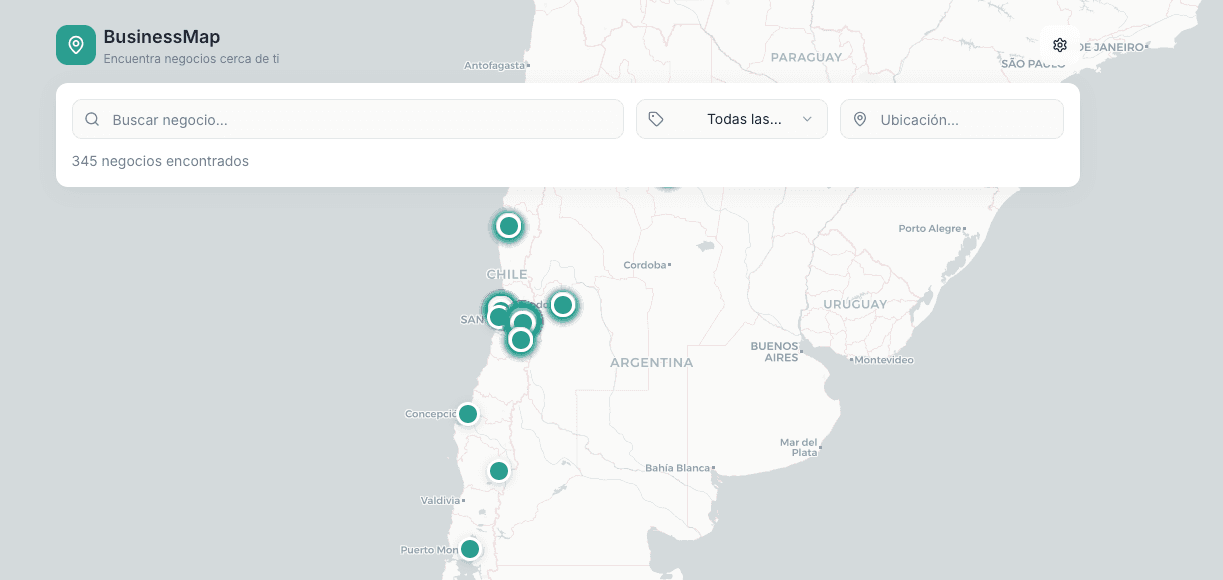Image resolution: width=1223 pixels, height=580 pixels.
Task: Expand the chevron on the category filter
Action: (x=807, y=118)
